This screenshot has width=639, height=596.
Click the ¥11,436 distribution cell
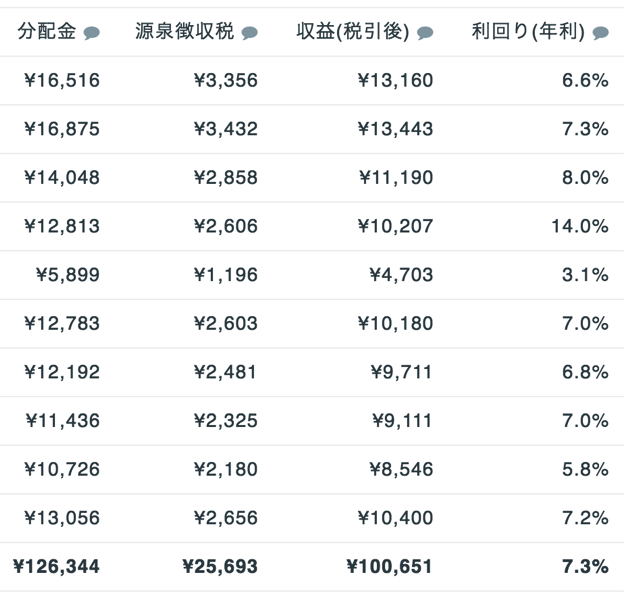[63, 421]
